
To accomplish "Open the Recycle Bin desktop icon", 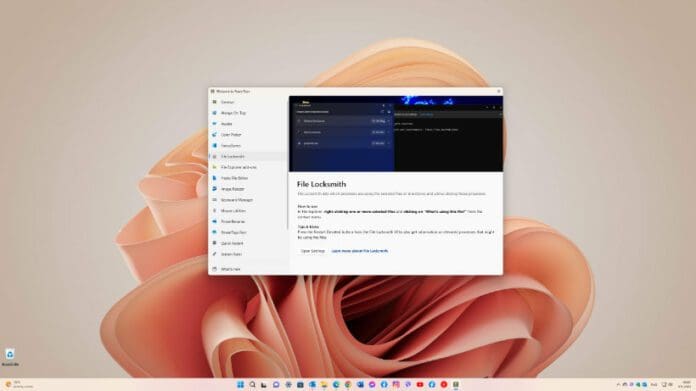I will tap(10, 357).
